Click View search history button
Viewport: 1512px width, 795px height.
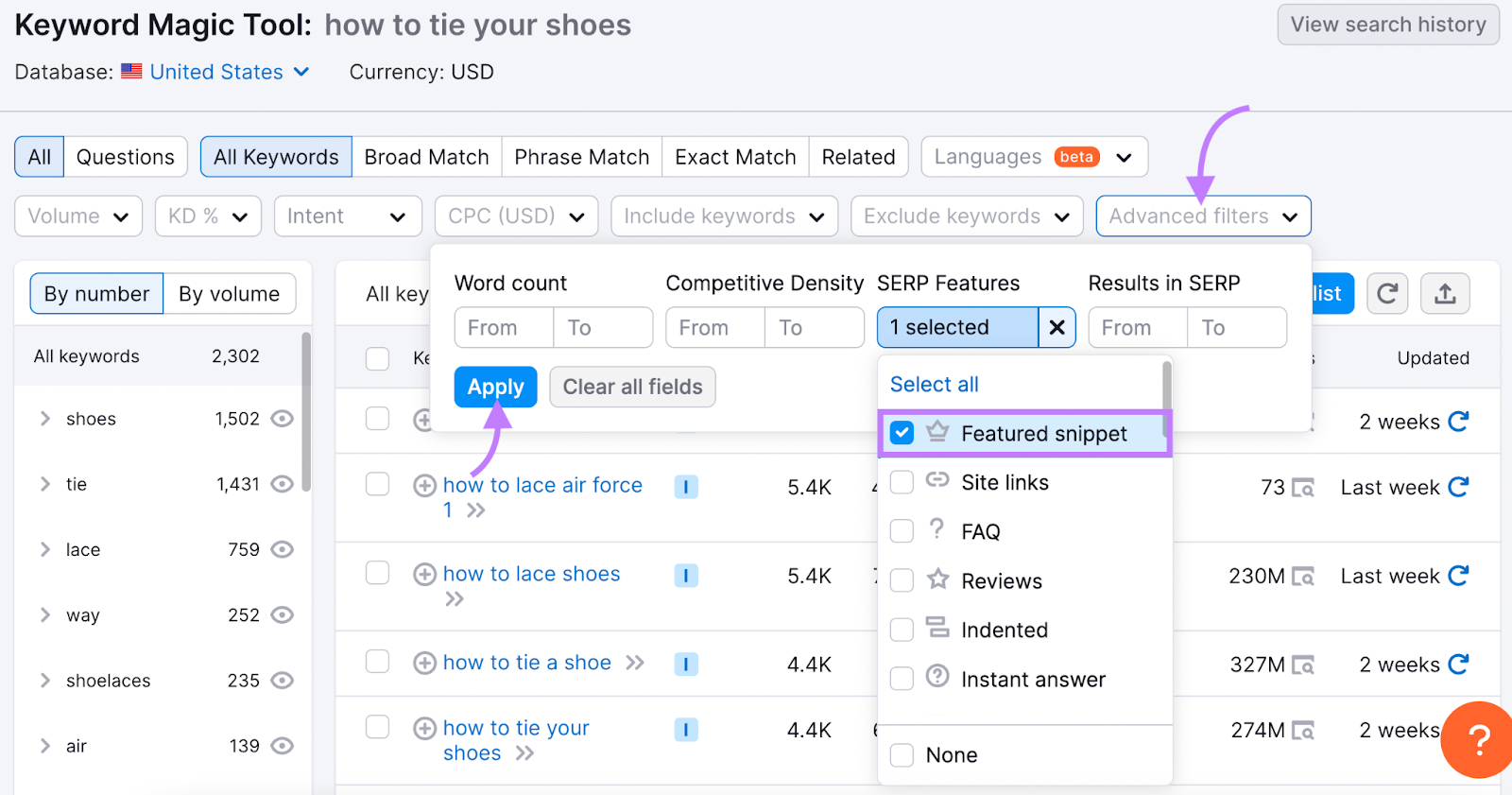(x=1387, y=25)
